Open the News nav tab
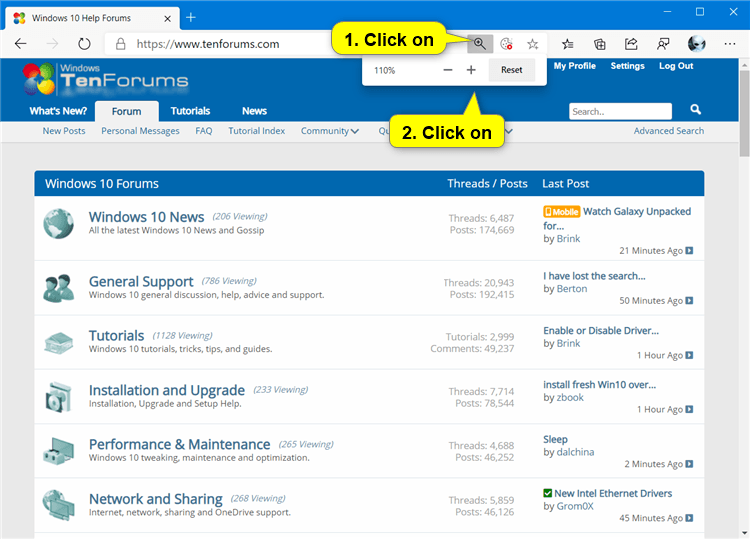The width and height of the screenshot is (750, 539). [x=254, y=111]
